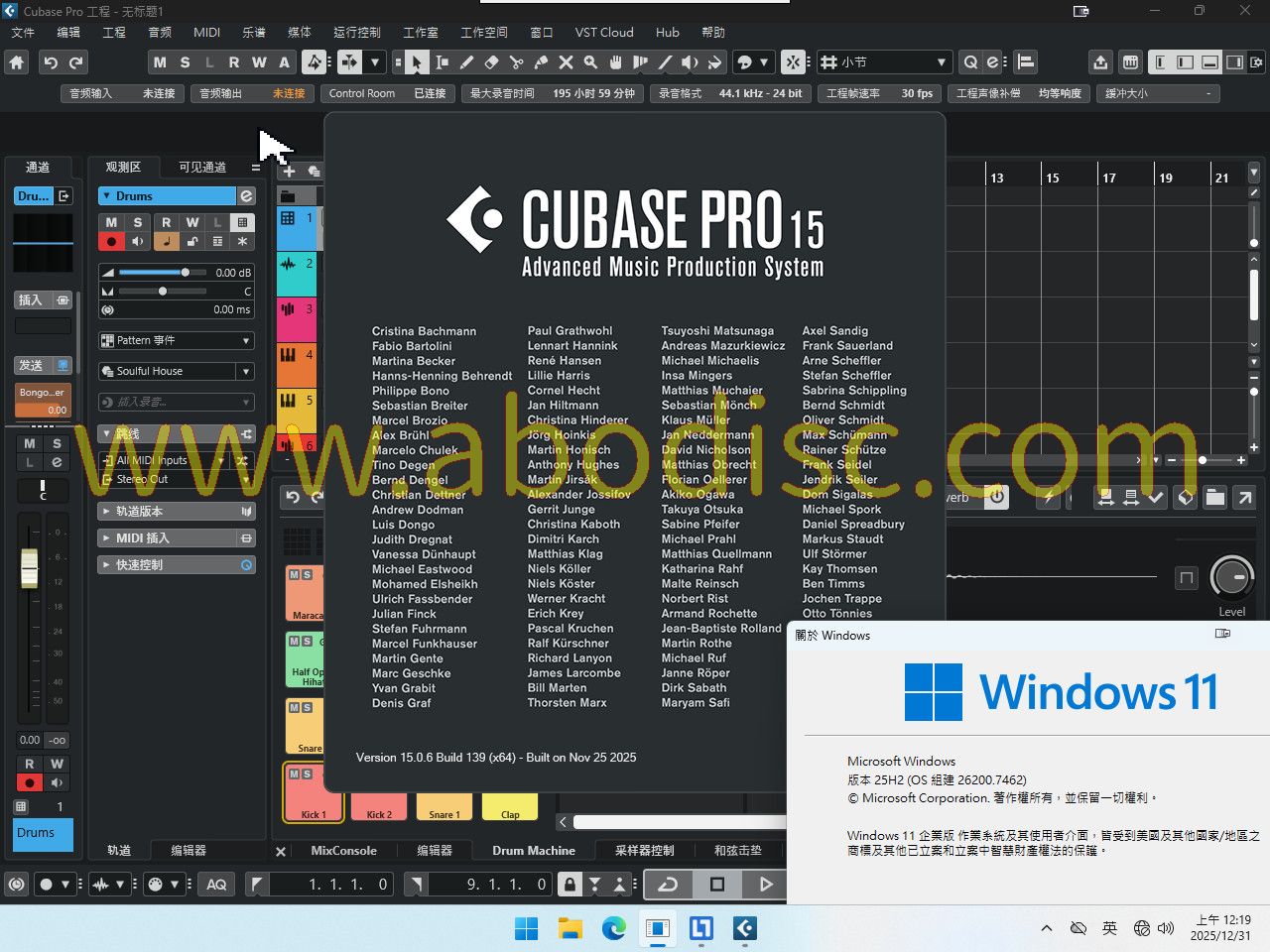1270x952 pixels.
Task: Expand the MIDI 插入 section
Action: point(106,537)
